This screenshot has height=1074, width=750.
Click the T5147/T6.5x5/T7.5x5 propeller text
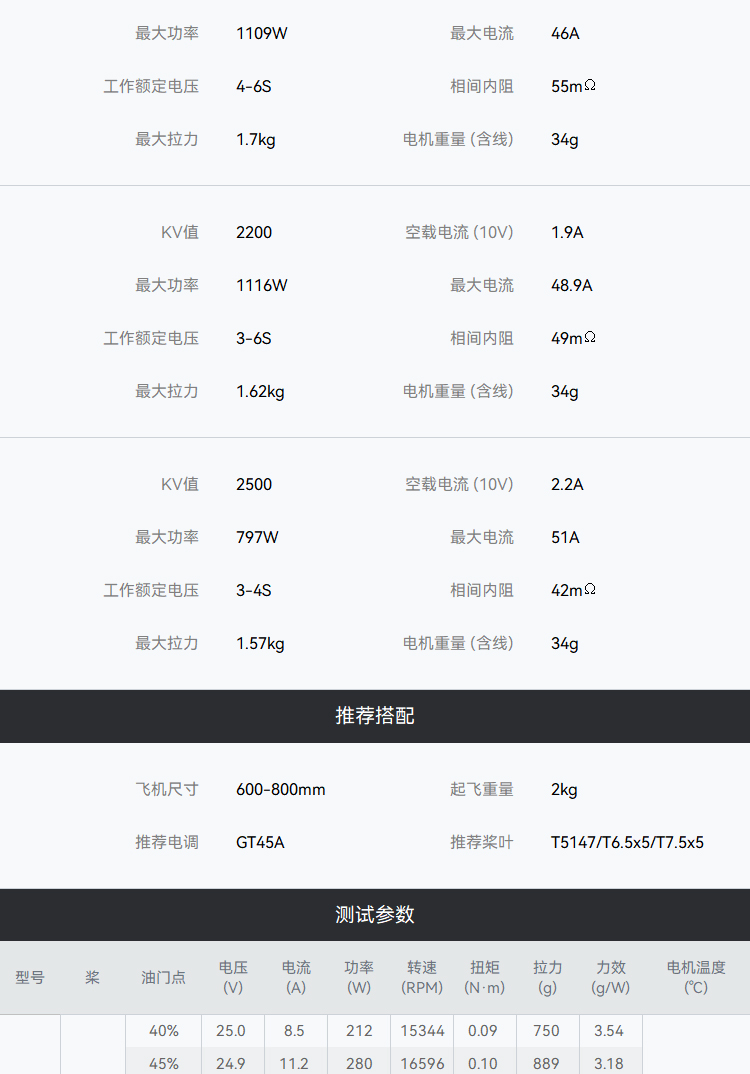tap(627, 842)
